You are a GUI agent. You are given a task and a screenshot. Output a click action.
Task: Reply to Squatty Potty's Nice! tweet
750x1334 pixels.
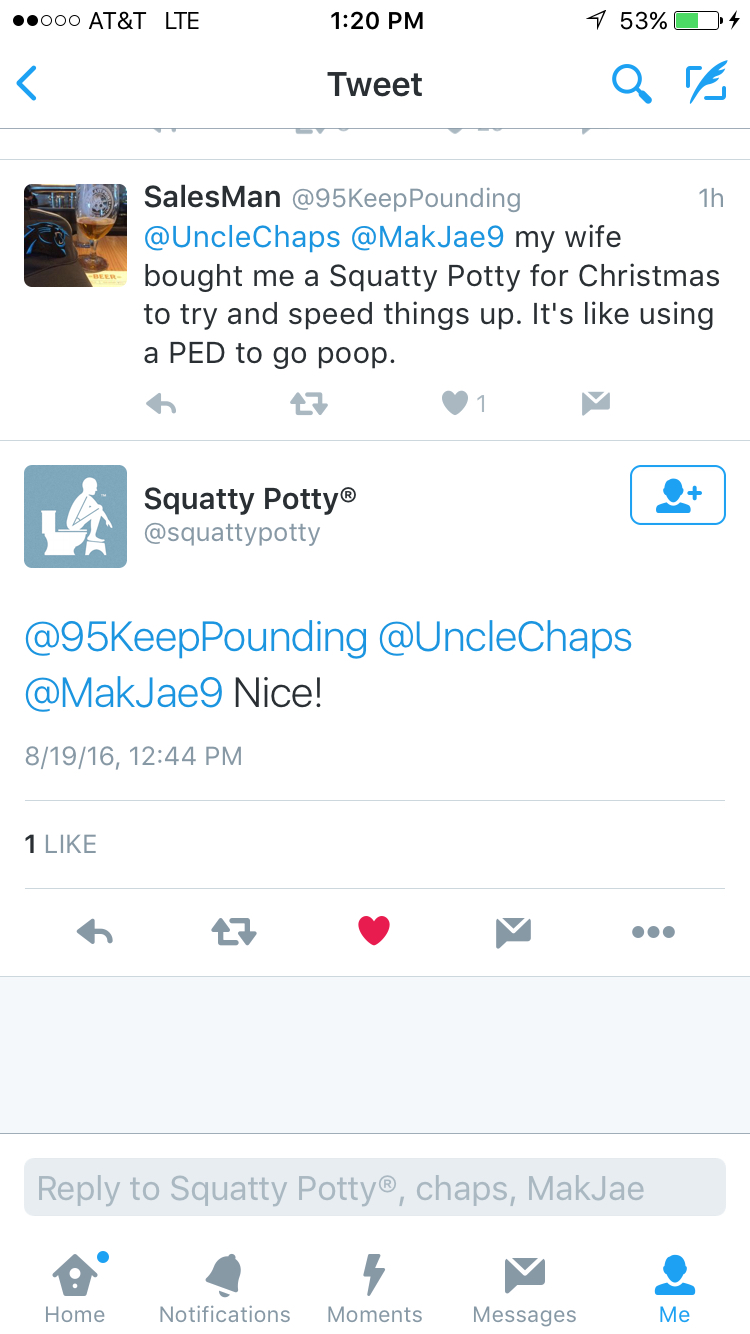pyautogui.click(x=95, y=932)
